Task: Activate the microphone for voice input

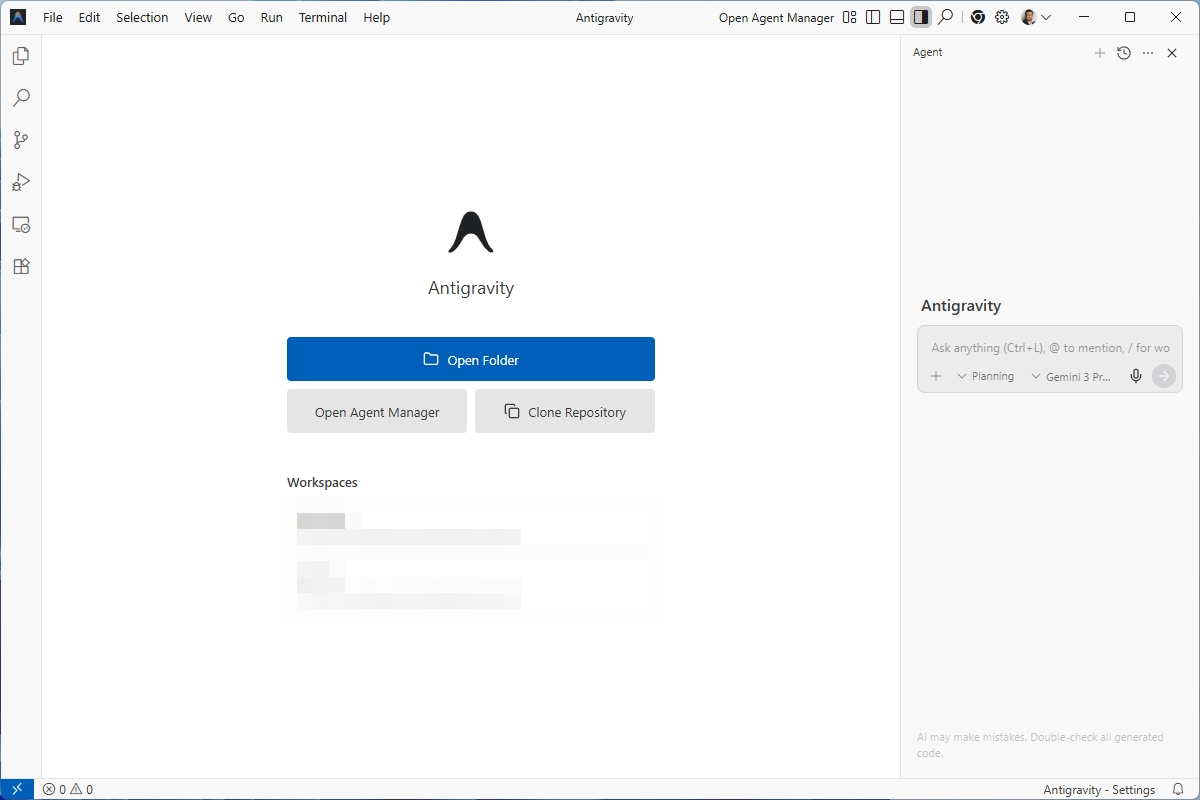Action: point(1135,376)
